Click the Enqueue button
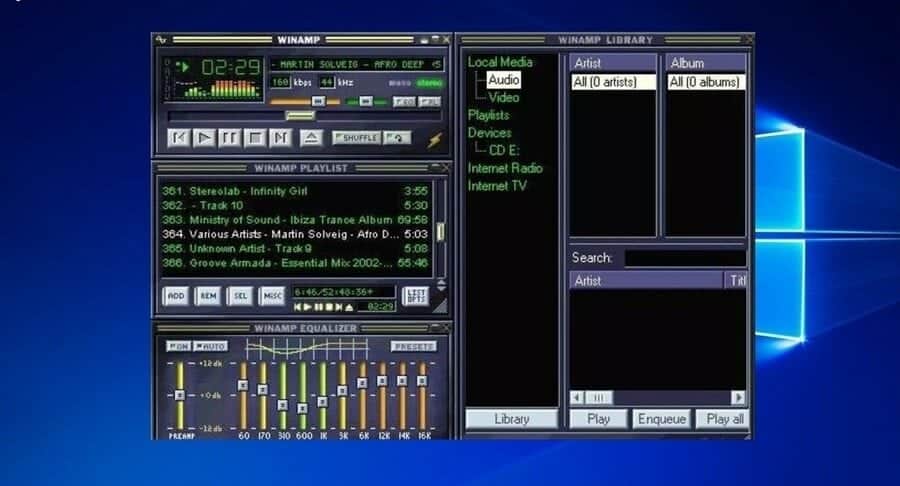 point(661,419)
